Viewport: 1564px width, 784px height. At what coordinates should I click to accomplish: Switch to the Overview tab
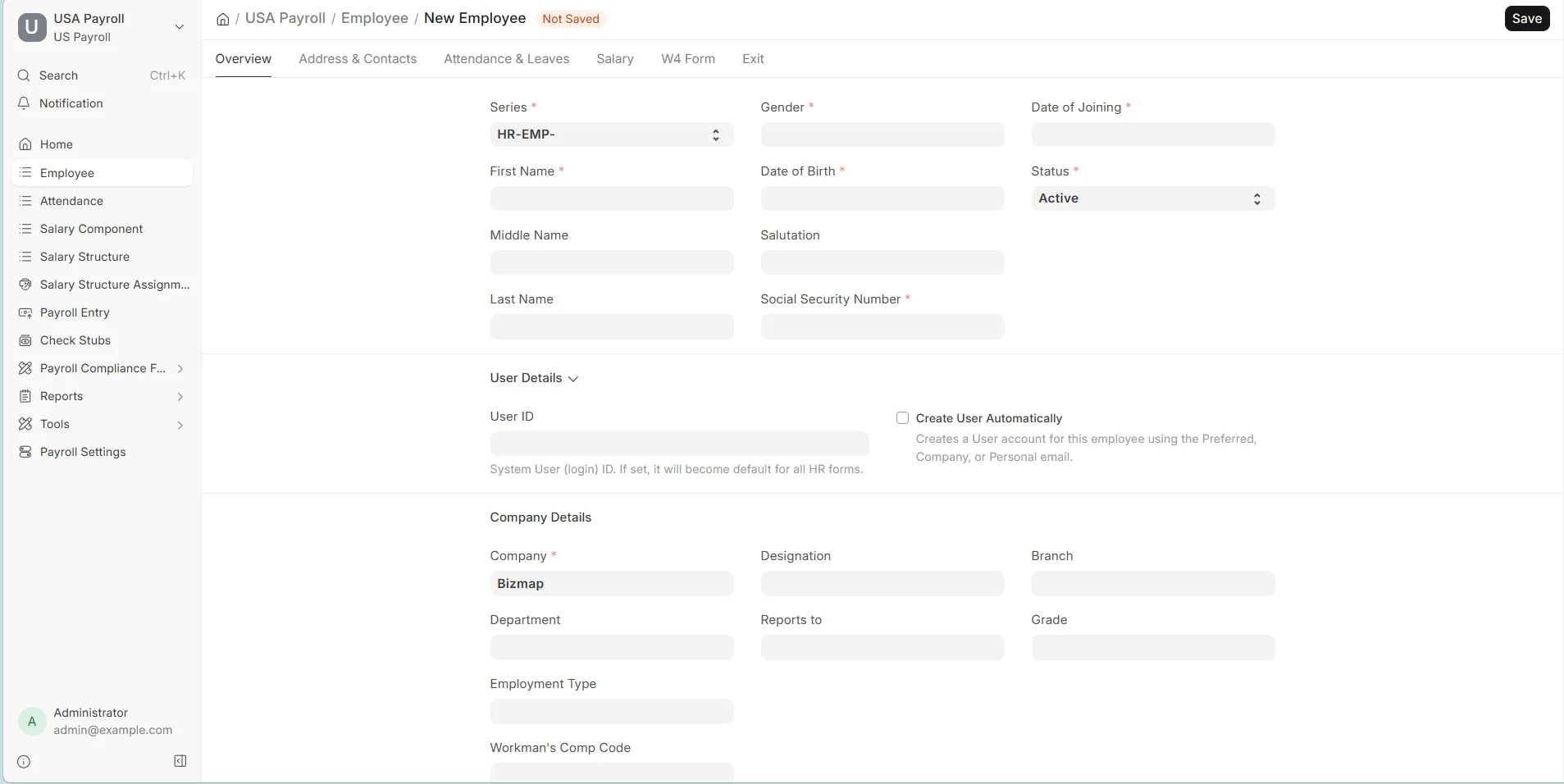(244, 59)
